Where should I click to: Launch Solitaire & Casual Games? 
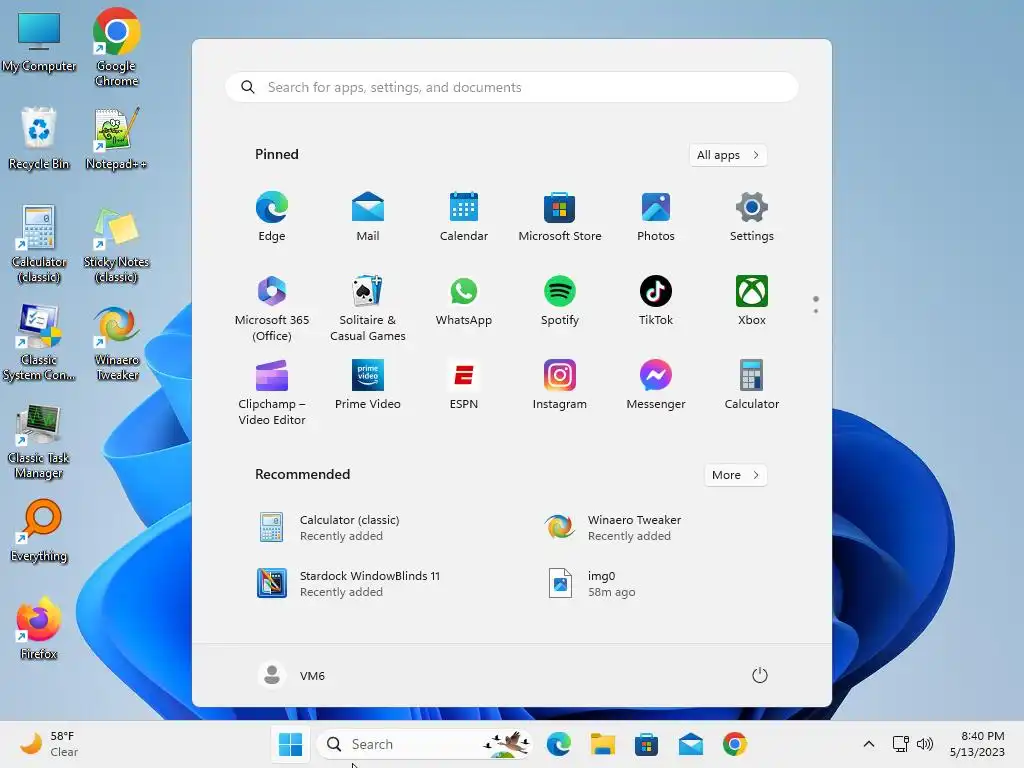click(x=368, y=308)
